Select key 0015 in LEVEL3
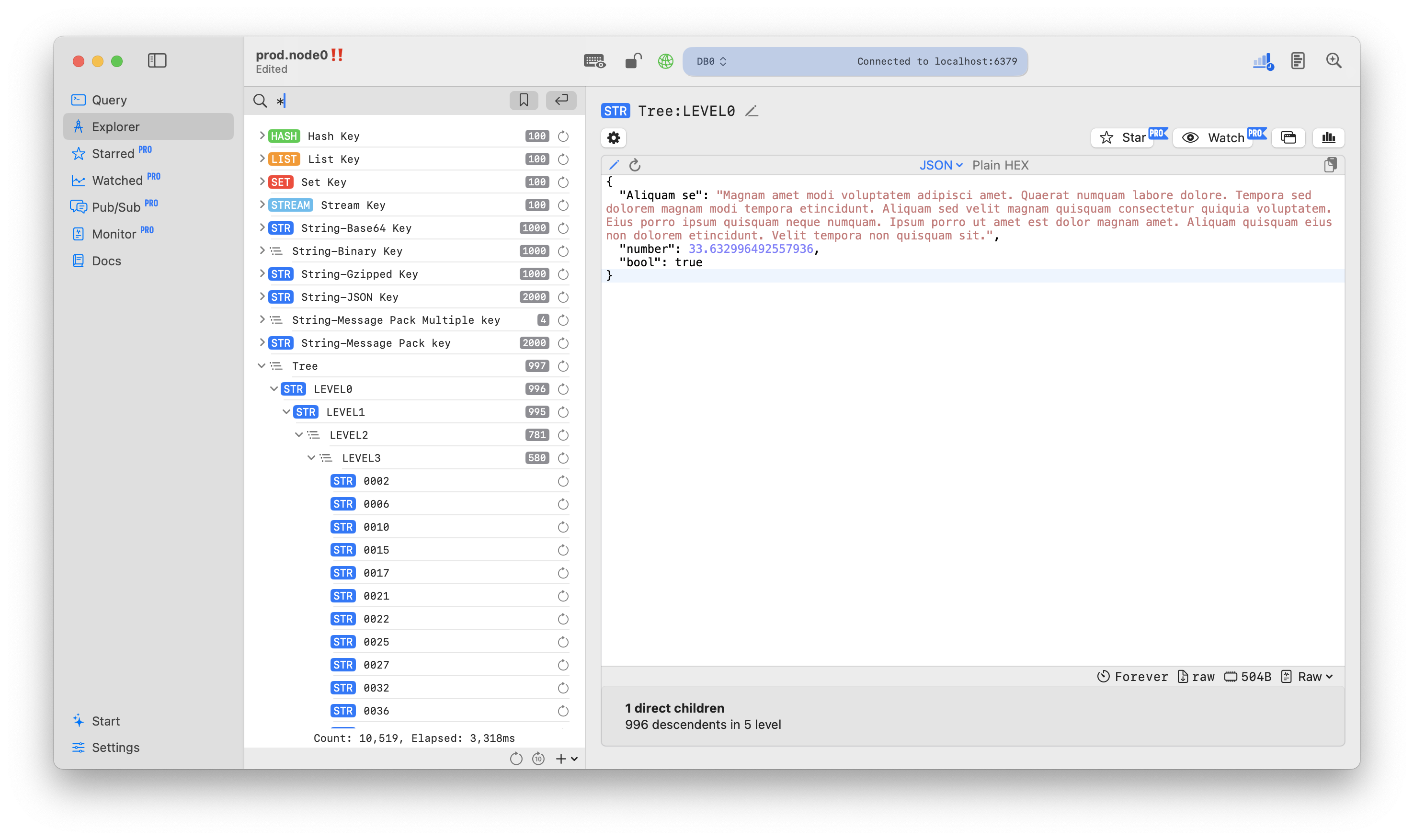The width and height of the screenshot is (1414, 840). point(376,550)
